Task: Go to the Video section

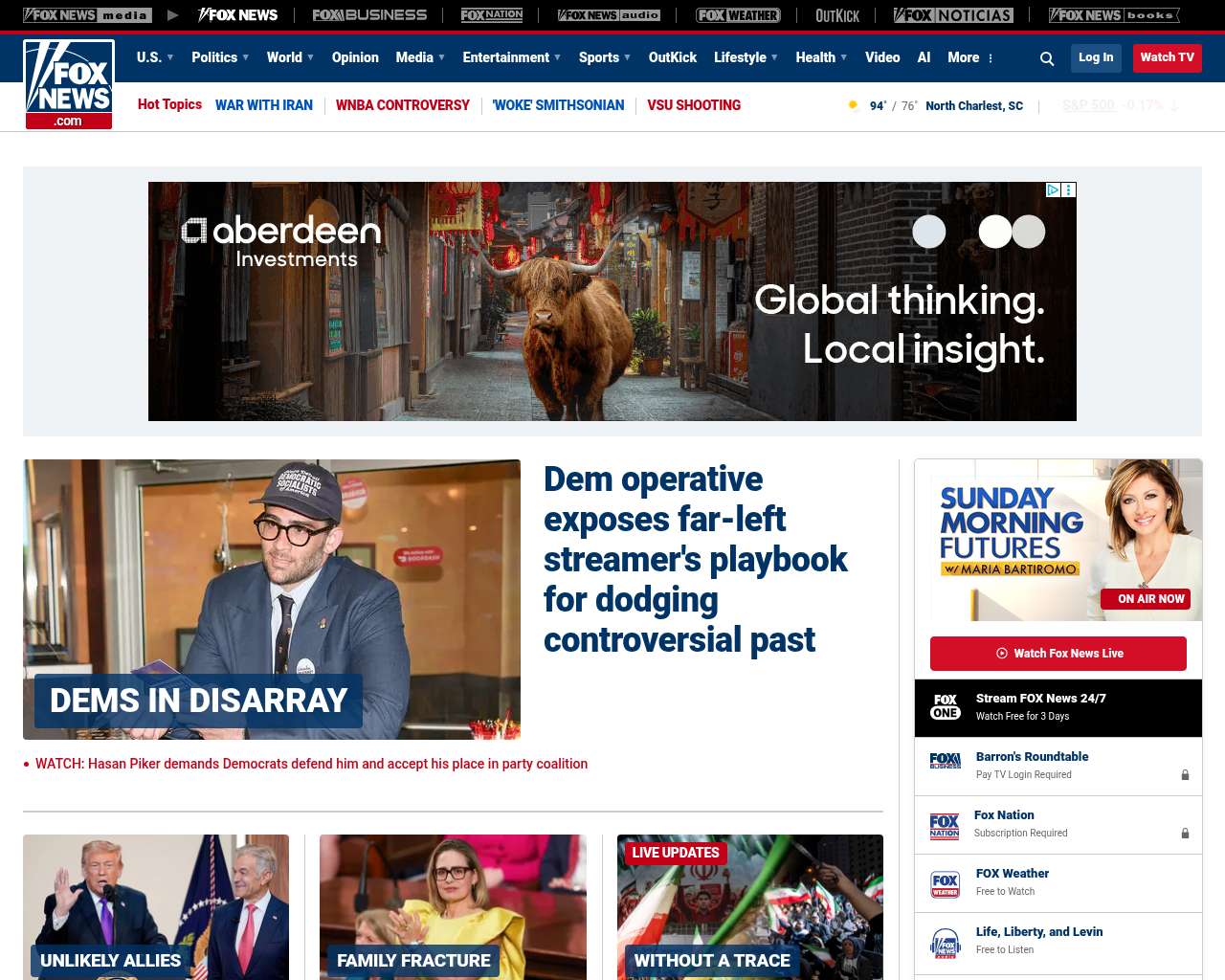Action: 882,57
